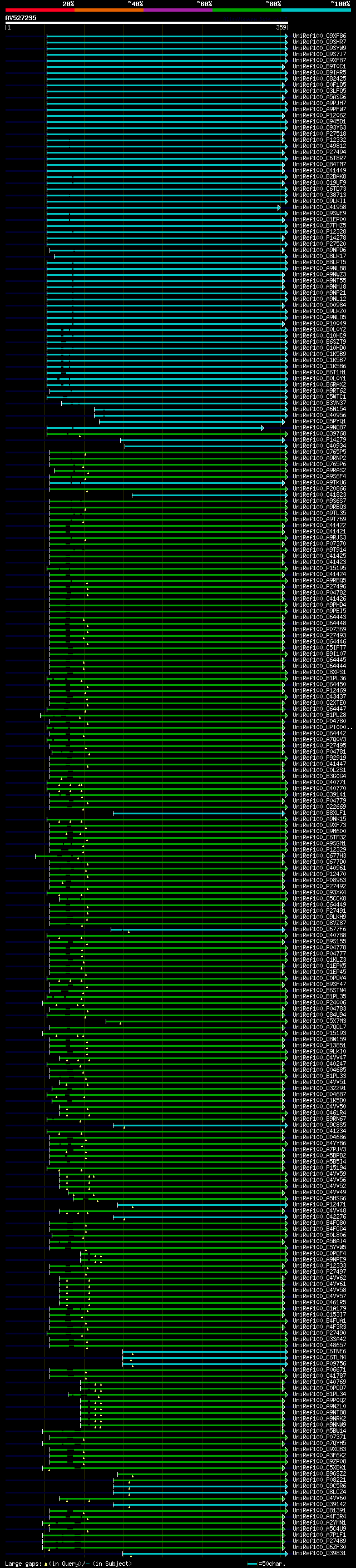Click the UniRef100_Q40771 text
This screenshot has height=1568, width=356.
319,782
